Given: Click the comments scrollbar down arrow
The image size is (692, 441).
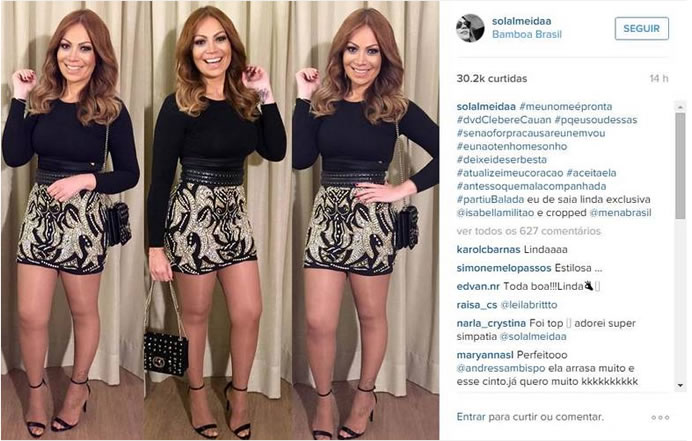Looking at the screenshot, I should pos(680,385).
